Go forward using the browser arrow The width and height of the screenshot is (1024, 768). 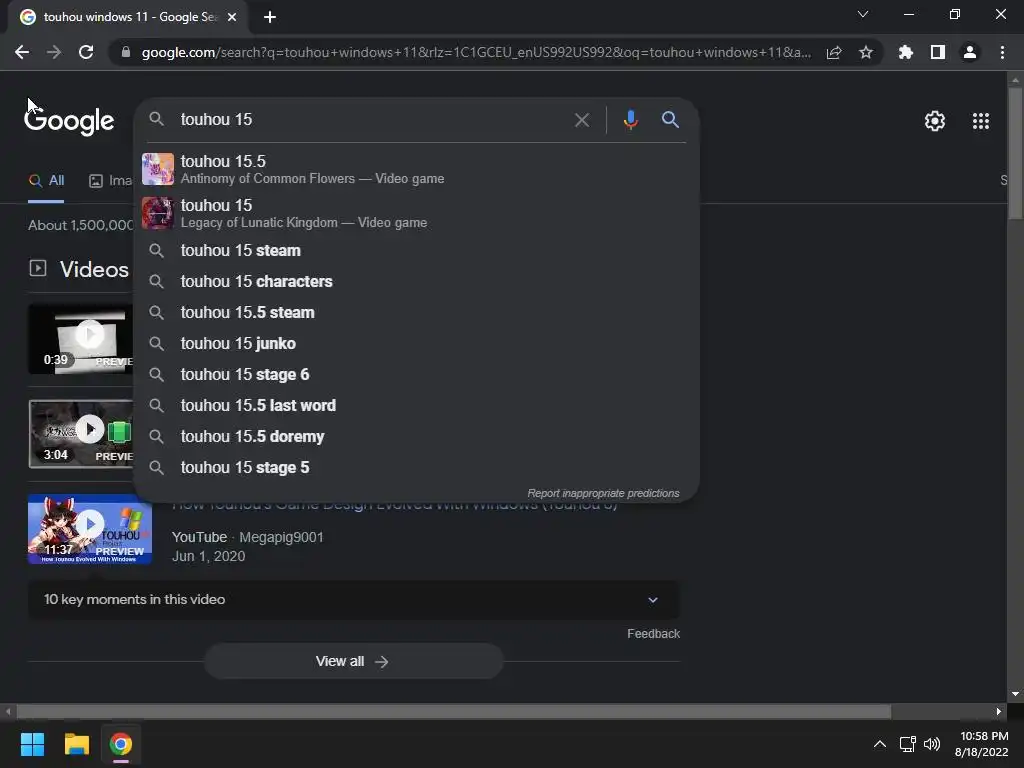(x=54, y=52)
